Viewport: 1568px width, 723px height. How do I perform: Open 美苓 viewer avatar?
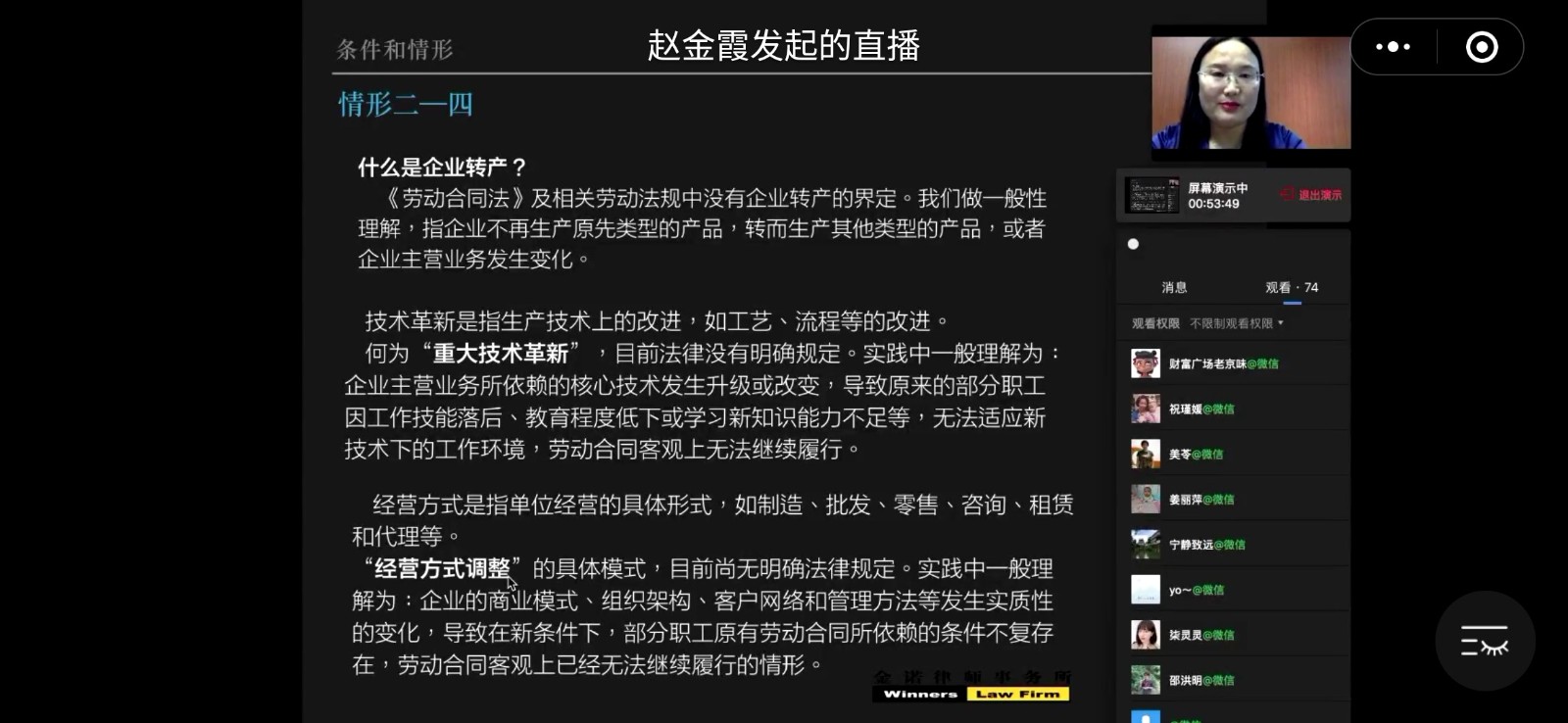(x=1145, y=454)
